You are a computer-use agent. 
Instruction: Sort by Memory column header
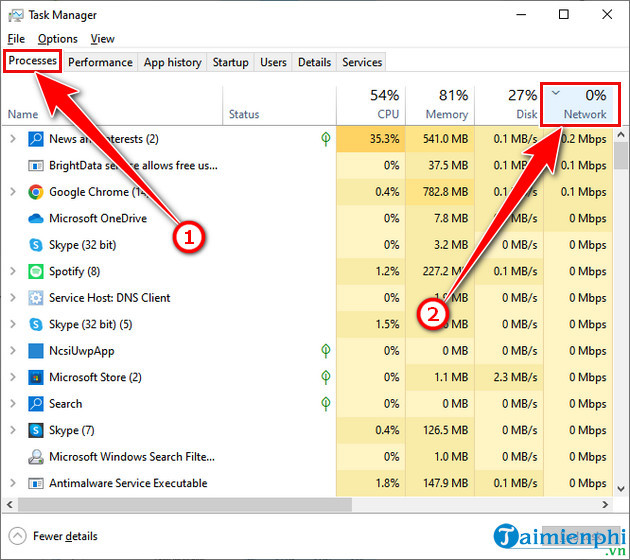(x=440, y=105)
